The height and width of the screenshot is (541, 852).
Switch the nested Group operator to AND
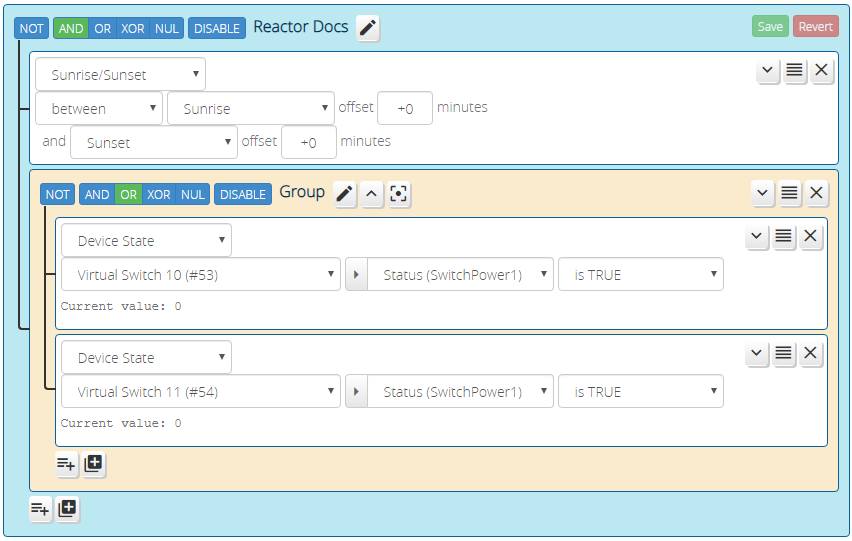point(97,195)
